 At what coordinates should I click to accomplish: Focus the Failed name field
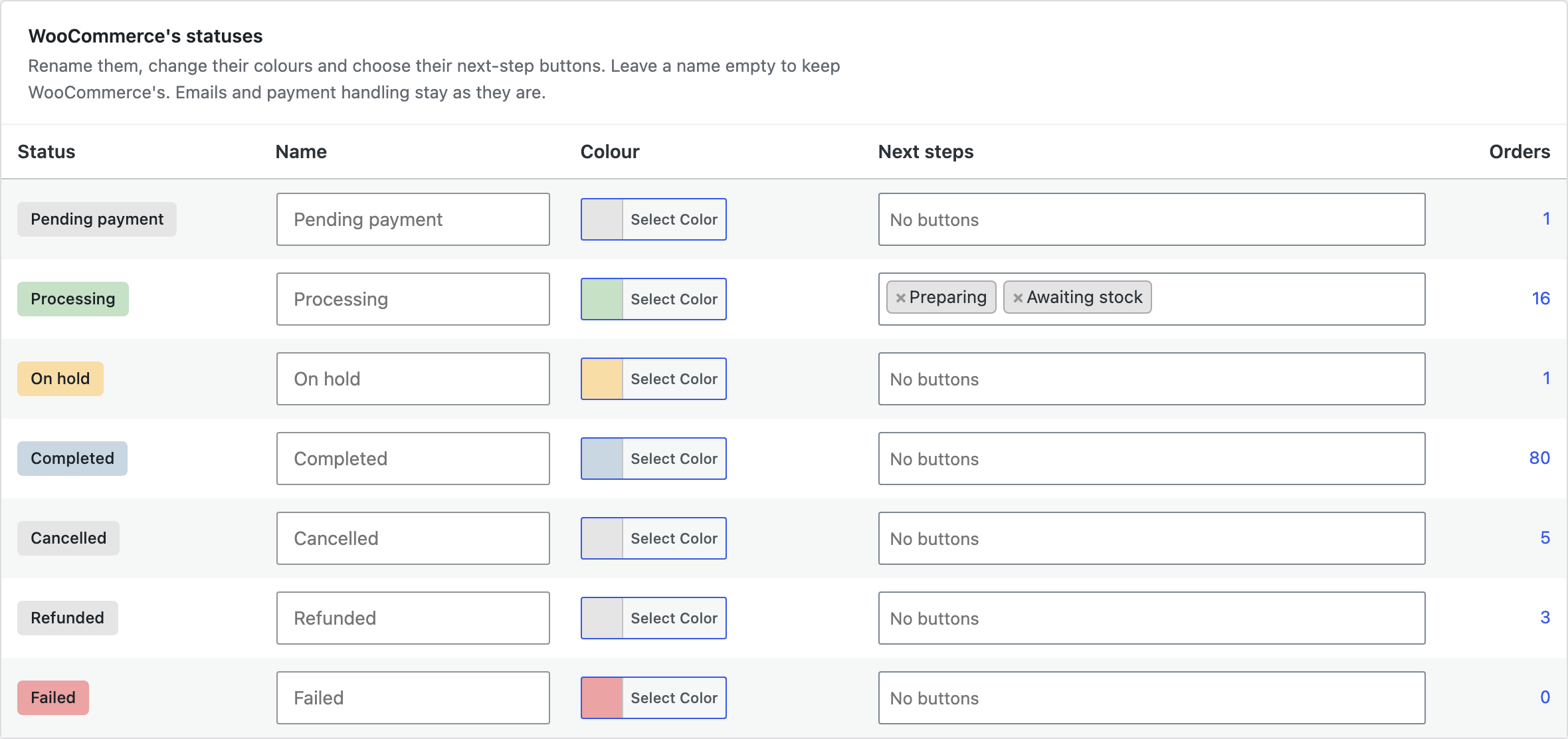tap(413, 698)
